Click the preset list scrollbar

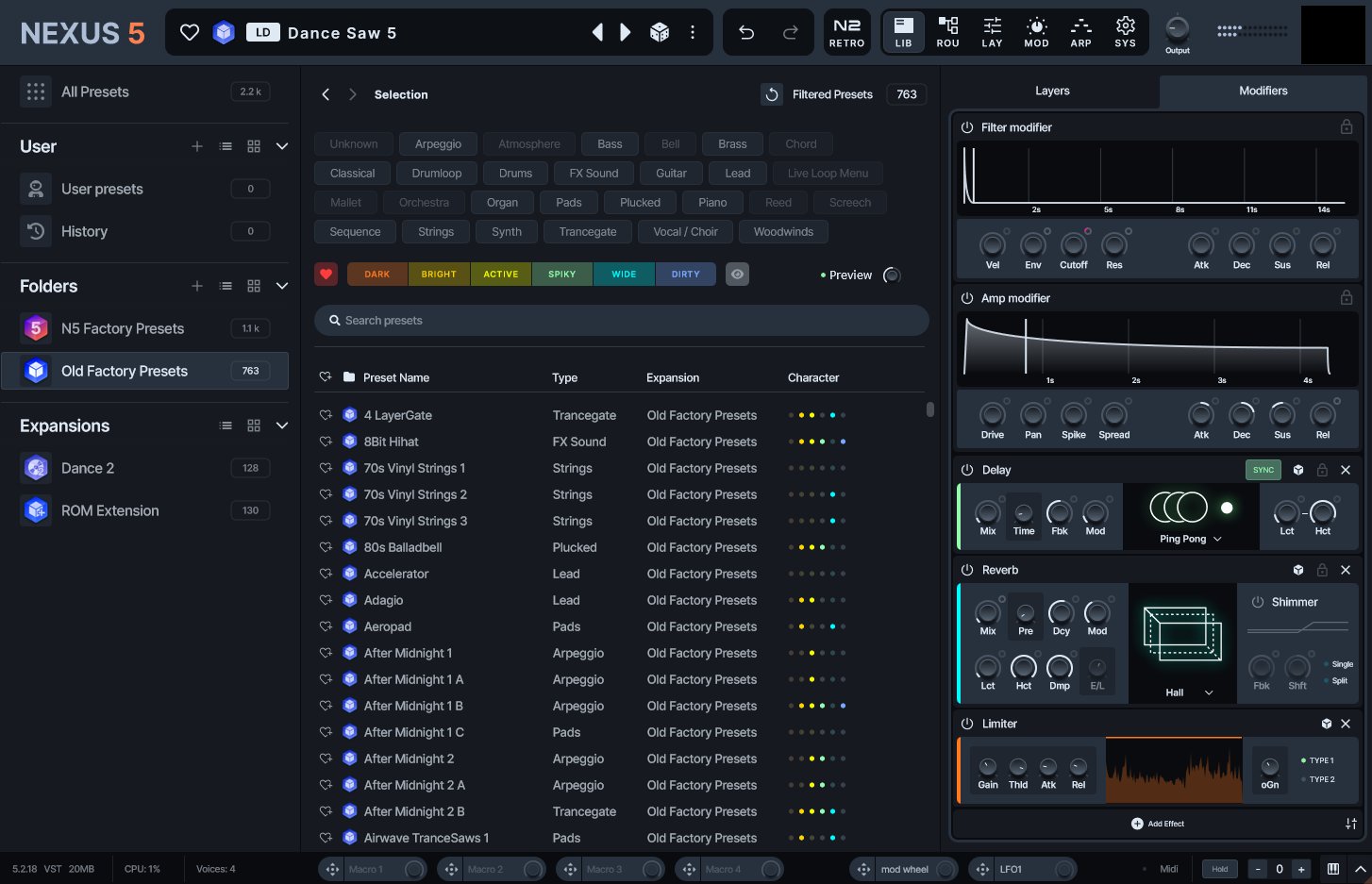(929, 409)
